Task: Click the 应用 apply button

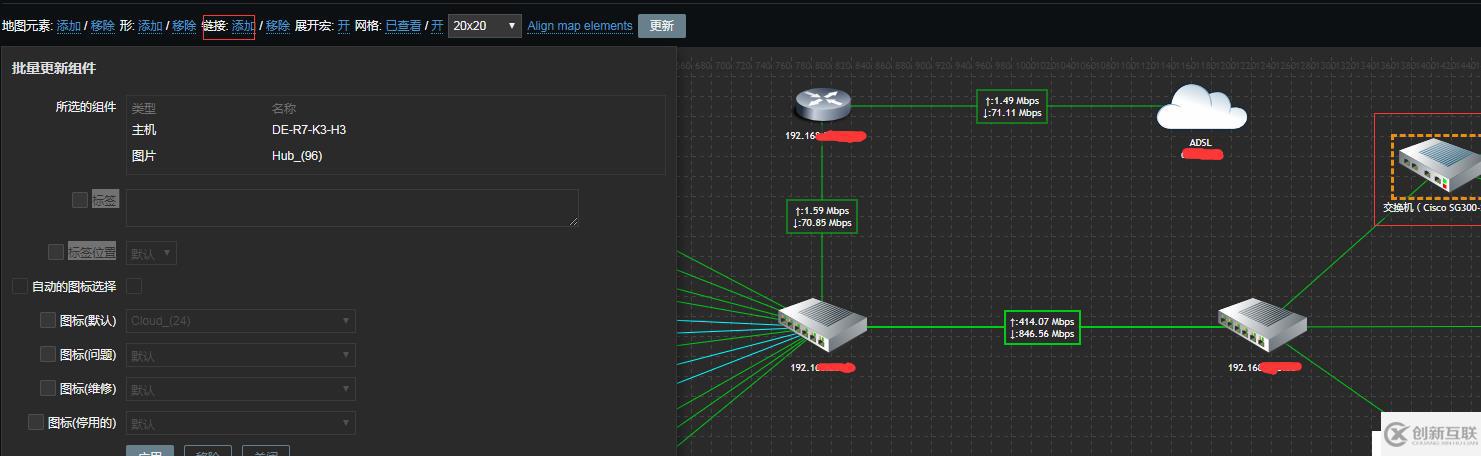Action: (150, 451)
